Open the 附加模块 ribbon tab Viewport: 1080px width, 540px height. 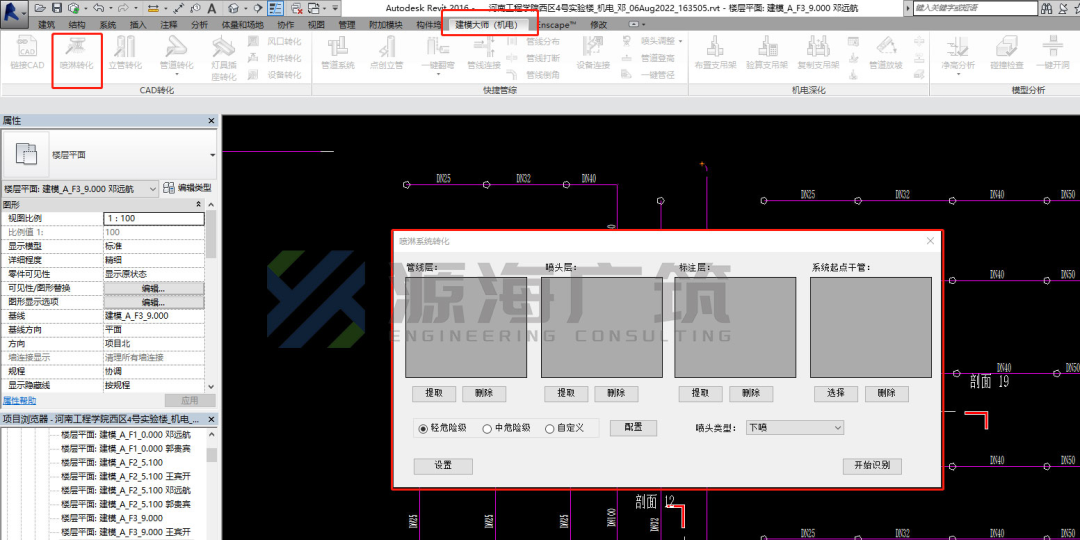tap(386, 25)
